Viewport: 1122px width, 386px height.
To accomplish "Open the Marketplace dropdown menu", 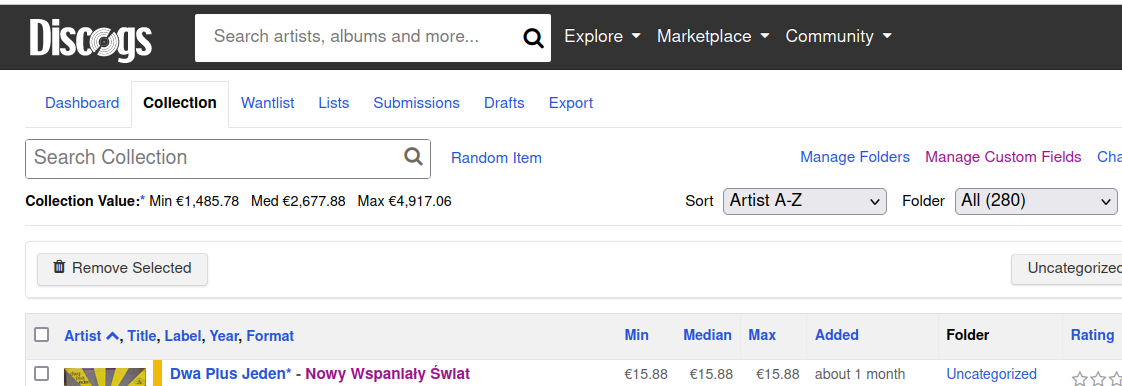I will (x=713, y=36).
